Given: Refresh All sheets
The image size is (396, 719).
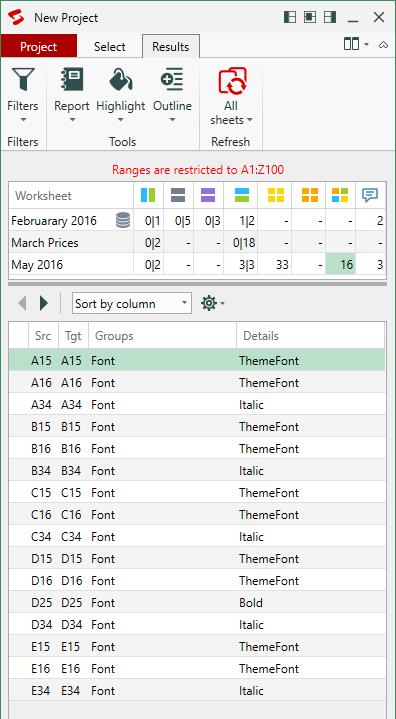Looking at the screenshot, I should (x=231, y=95).
